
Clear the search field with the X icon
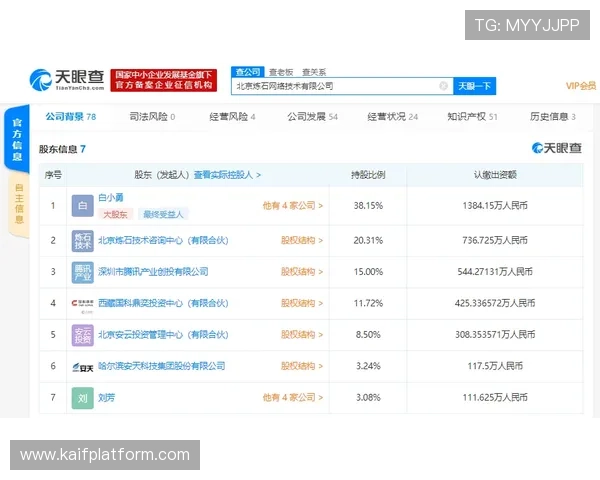click(x=443, y=86)
